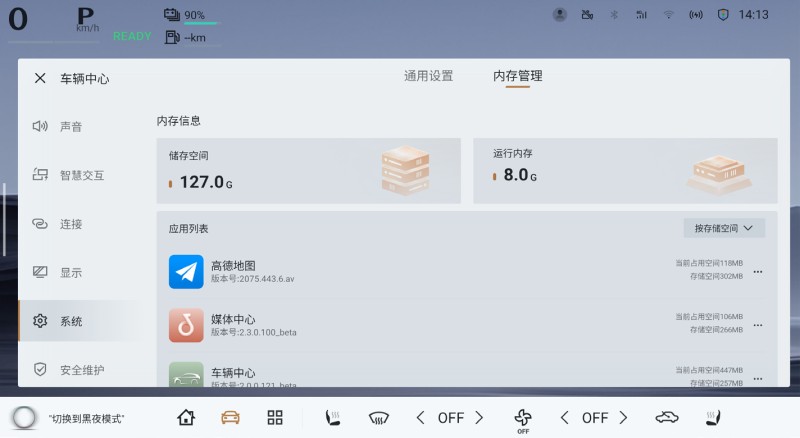Increase left temperature with right arrow
This screenshot has height=438, width=800.
point(479,418)
